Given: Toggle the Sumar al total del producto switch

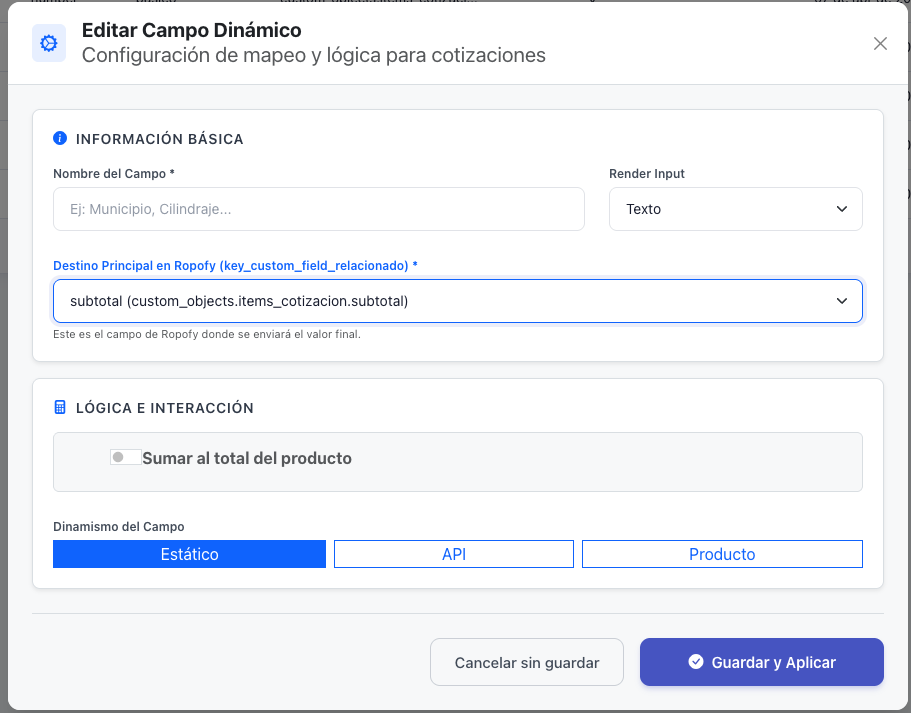Looking at the screenshot, I should 125,457.
